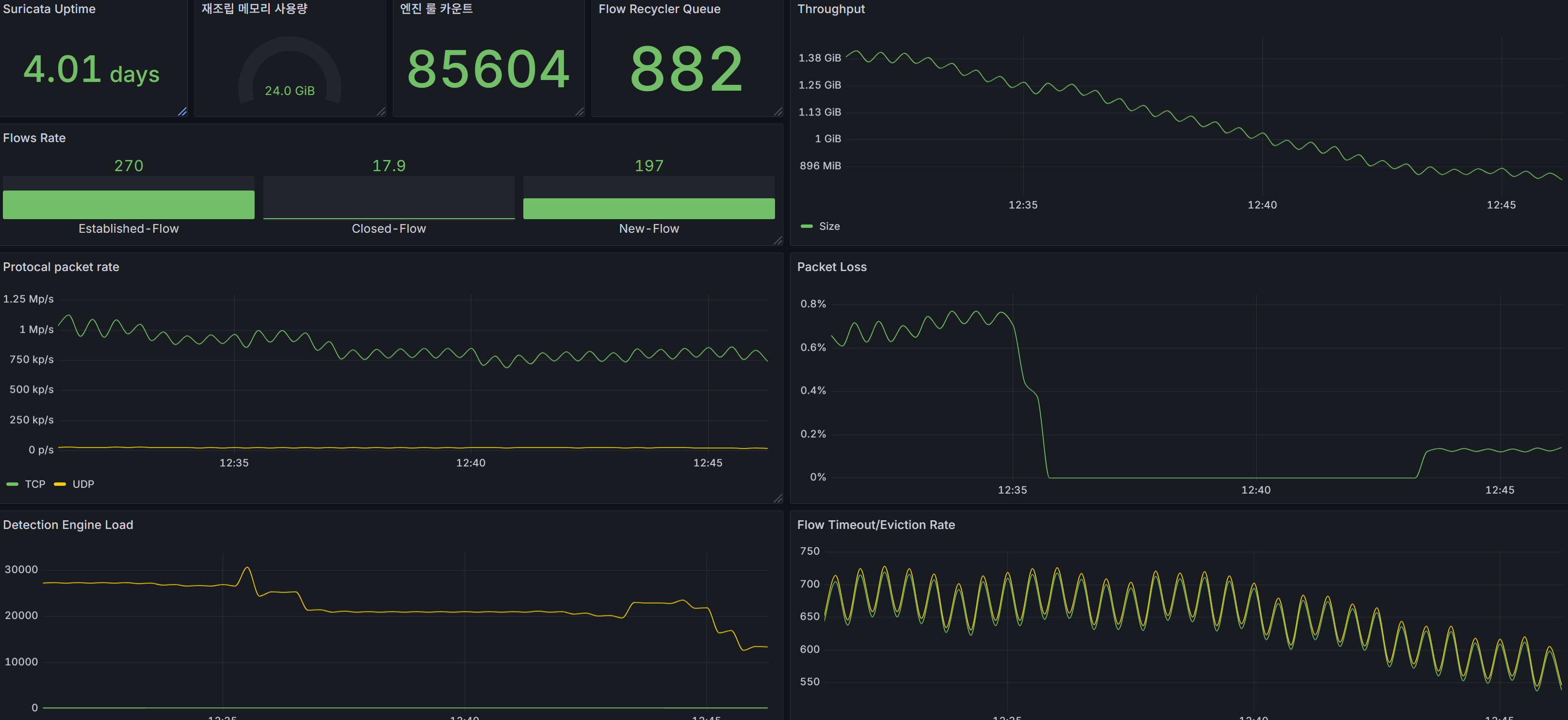
Task: Click the Suricata Uptime panel resize handle
Action: point(182,112)
